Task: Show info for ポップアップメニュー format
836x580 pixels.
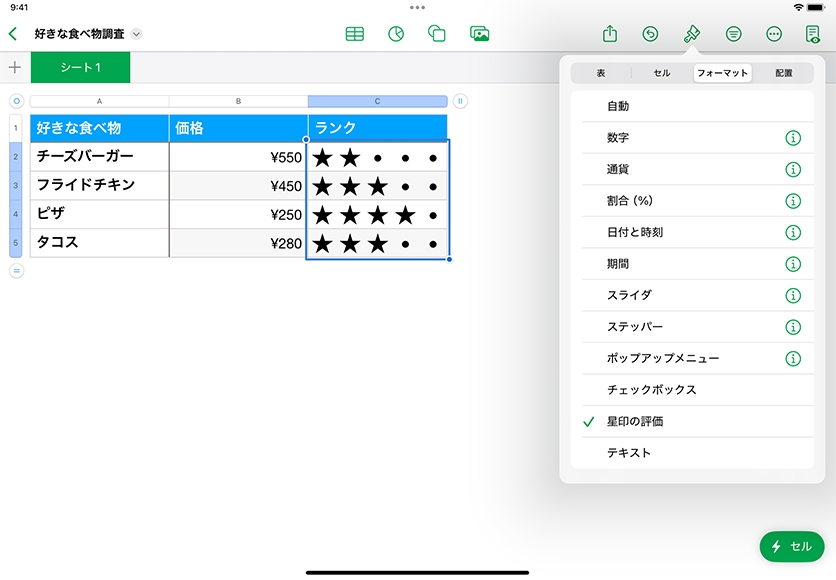Action: [x=793, y=358]
